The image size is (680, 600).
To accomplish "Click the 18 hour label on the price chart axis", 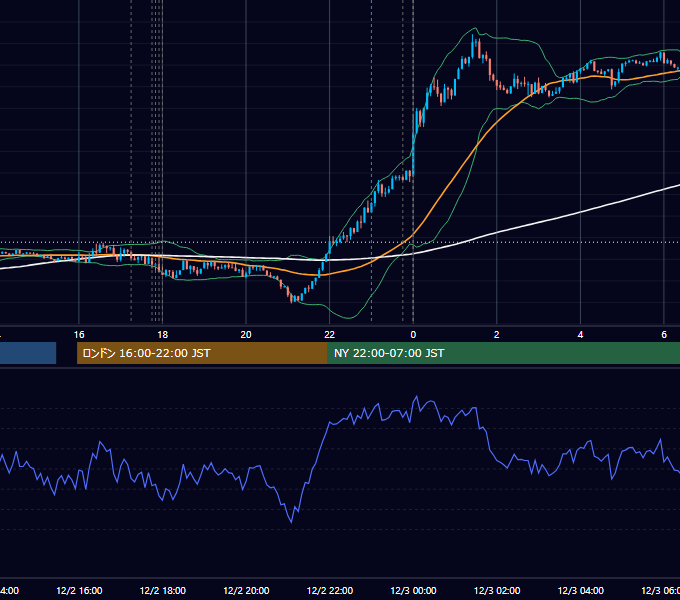I will 162,335.
